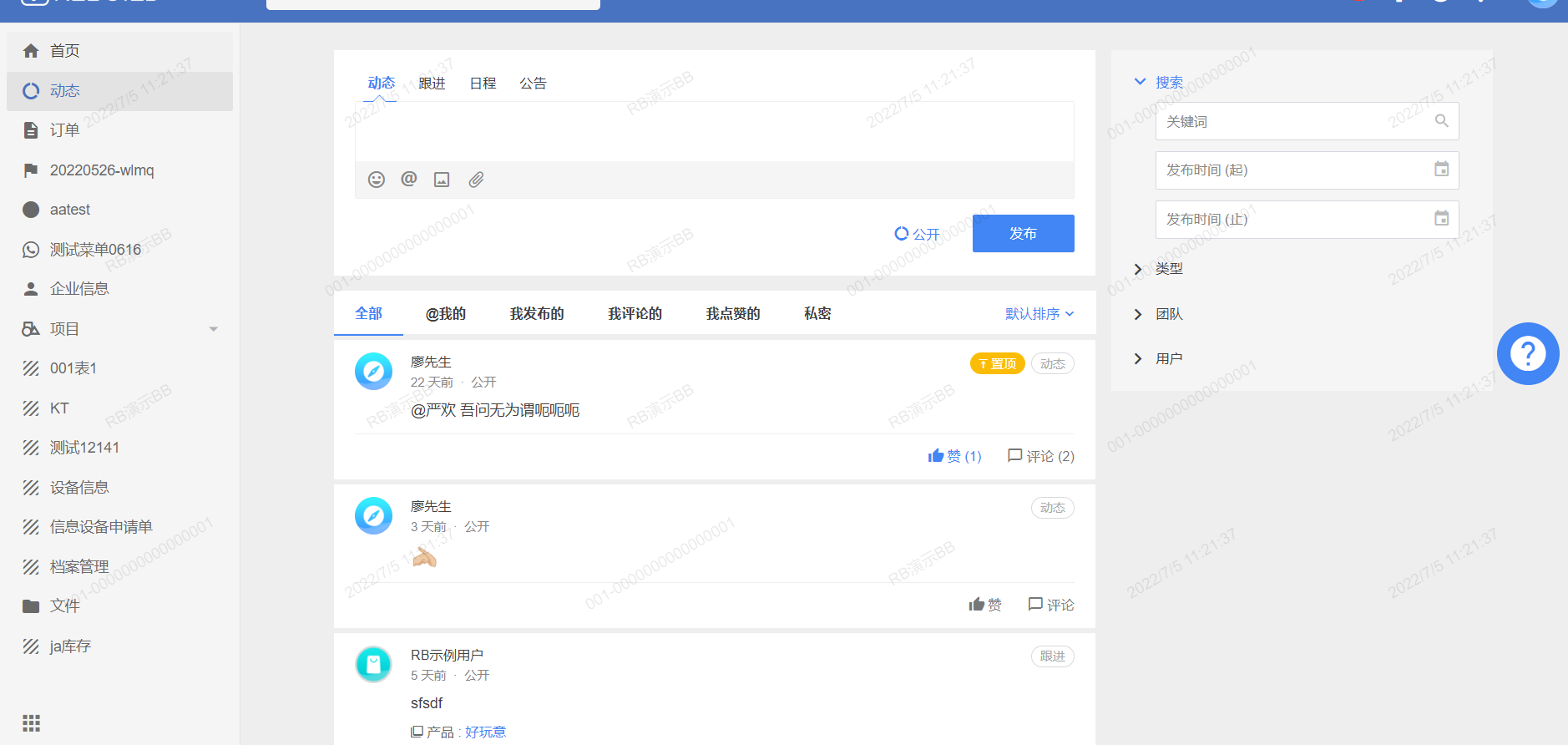Image resolution: width=1568 pixels, height=745 pixels.
Task: Click the magnifier icon in 关键词 field
Action: [1441, 121]
